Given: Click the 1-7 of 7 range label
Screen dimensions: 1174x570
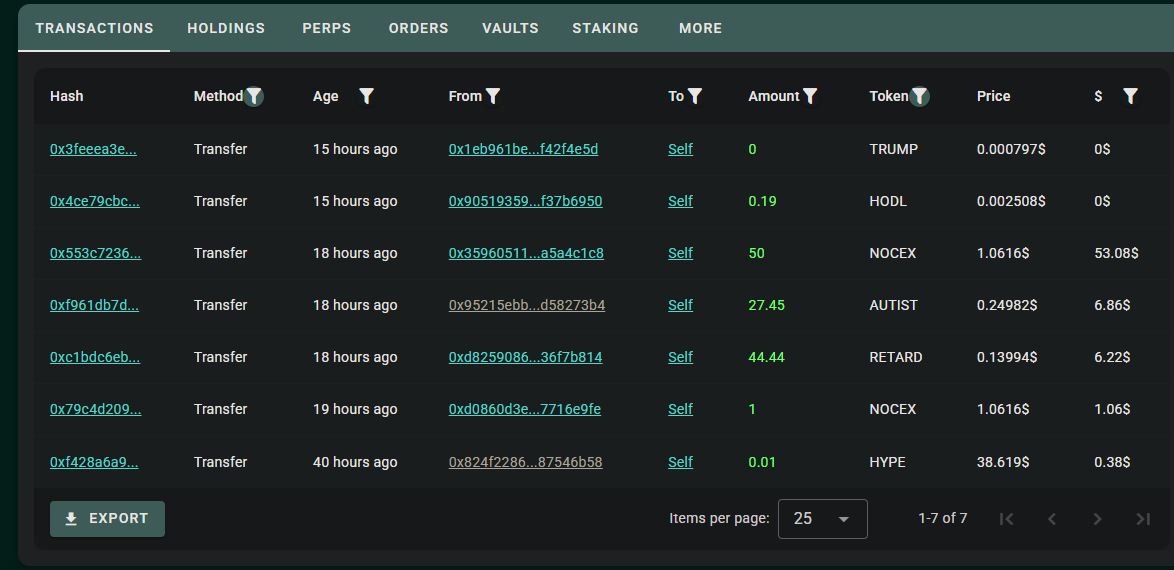Looking at the screenshot, I should pyautogui.click(x=943, y=518).
